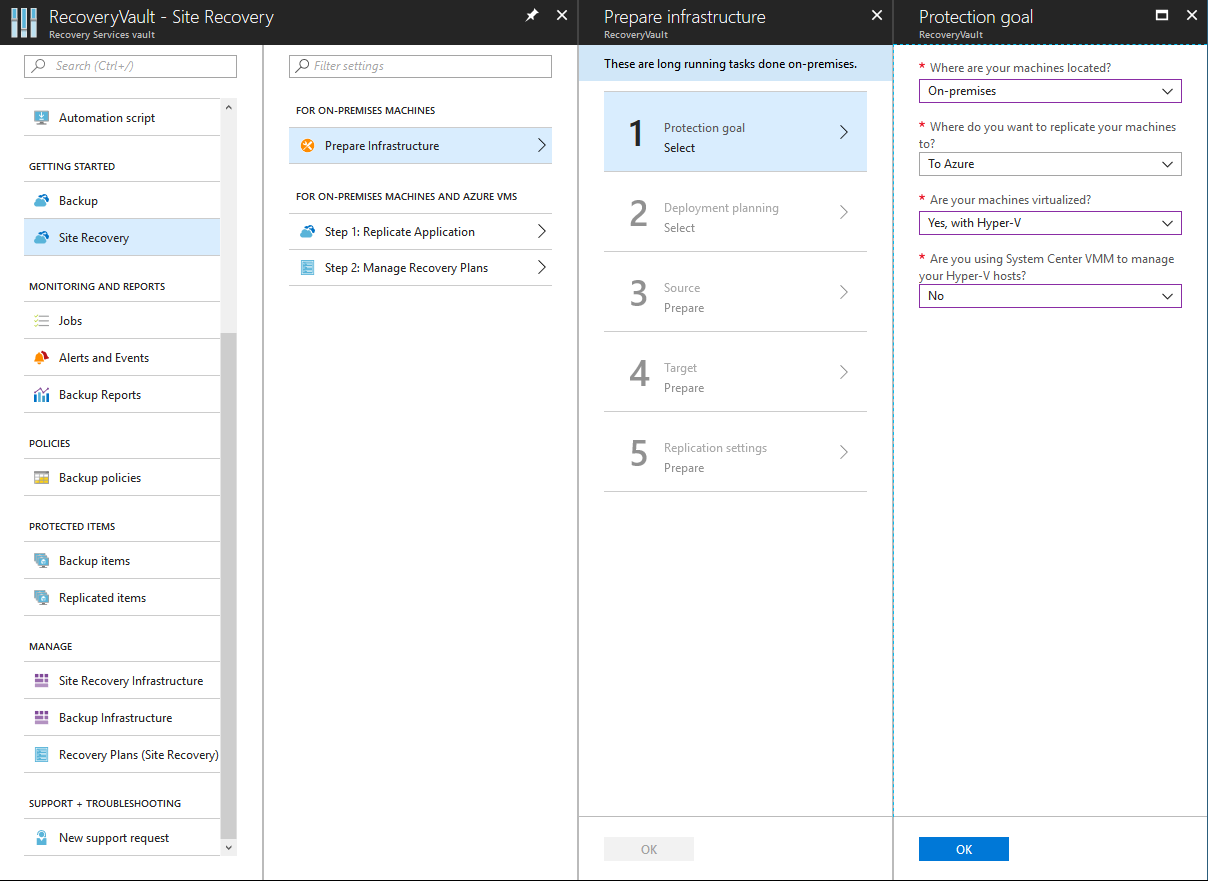Click the Recovery Plans (Site Recovery) icon

pos(41,754)
